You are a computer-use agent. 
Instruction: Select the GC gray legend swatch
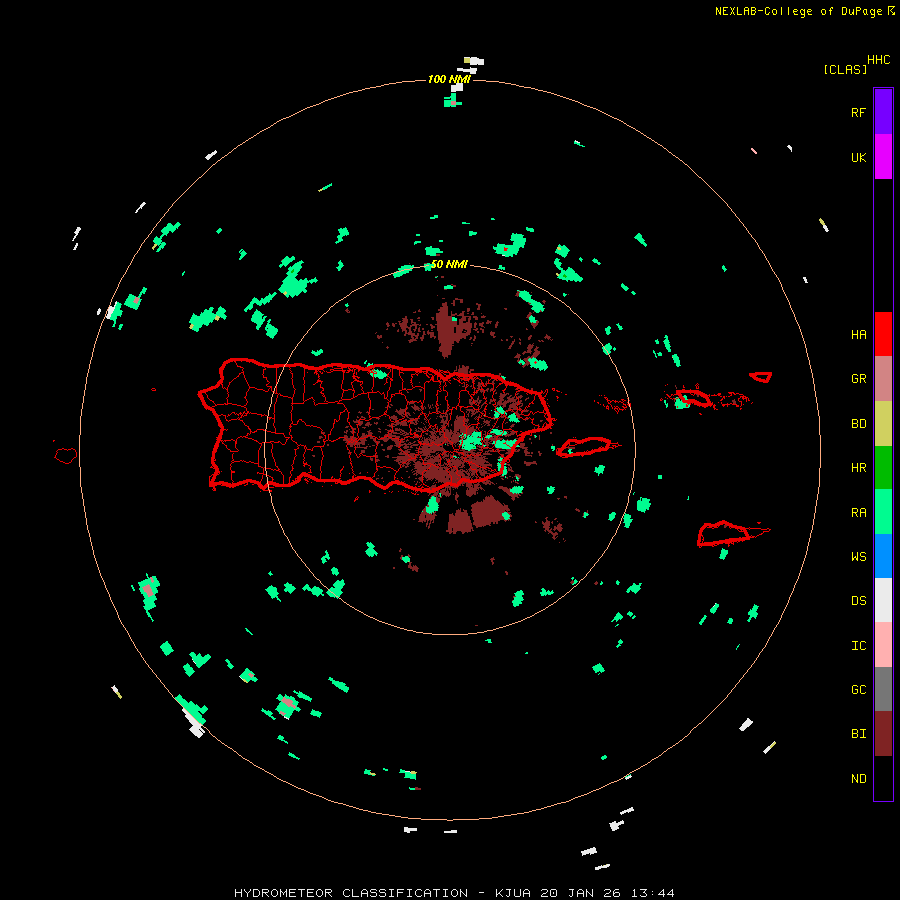pyautogui.click(x=883, y=689)
